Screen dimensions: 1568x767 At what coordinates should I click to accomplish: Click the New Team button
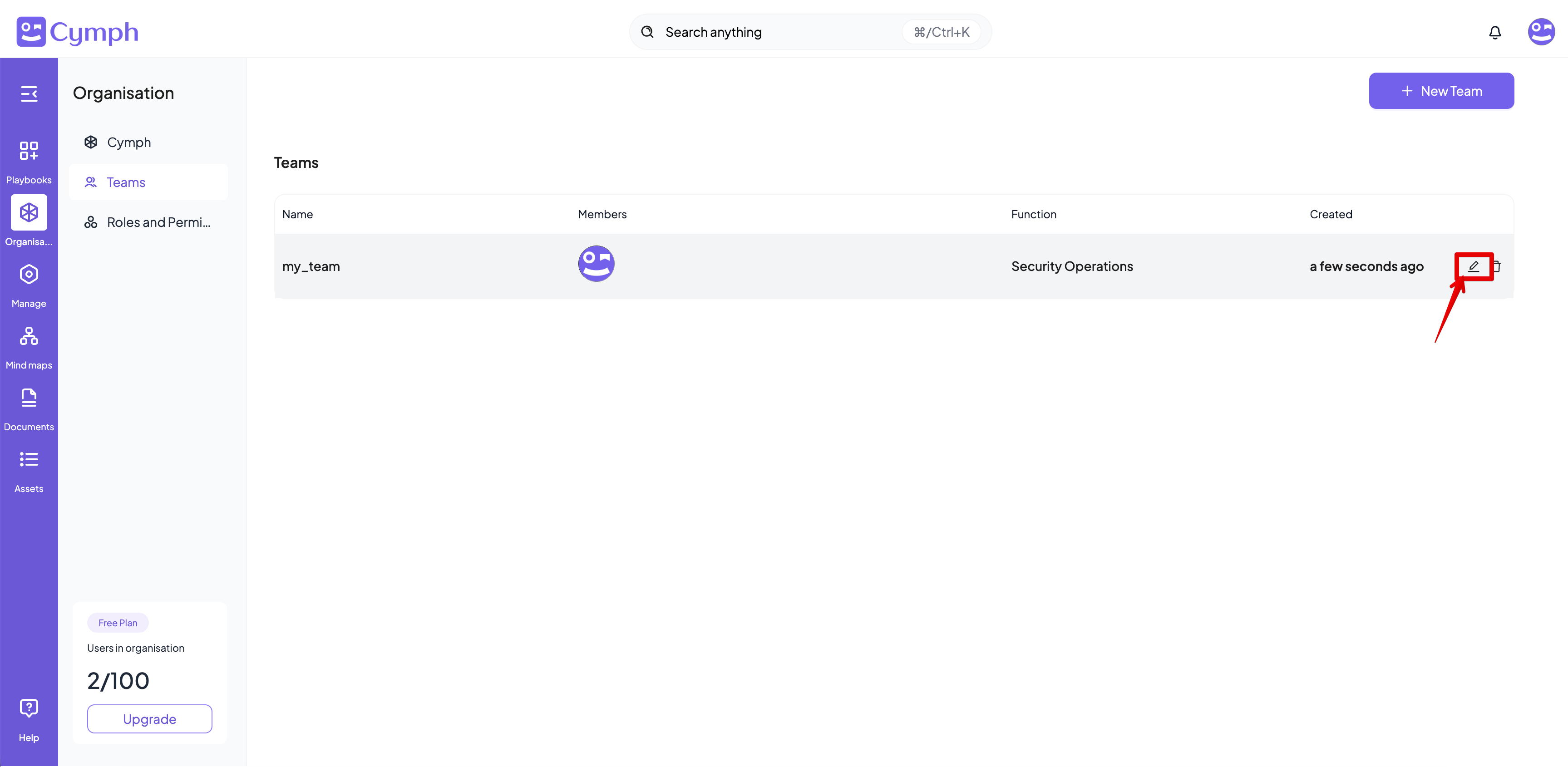(x=1441, y=91)
